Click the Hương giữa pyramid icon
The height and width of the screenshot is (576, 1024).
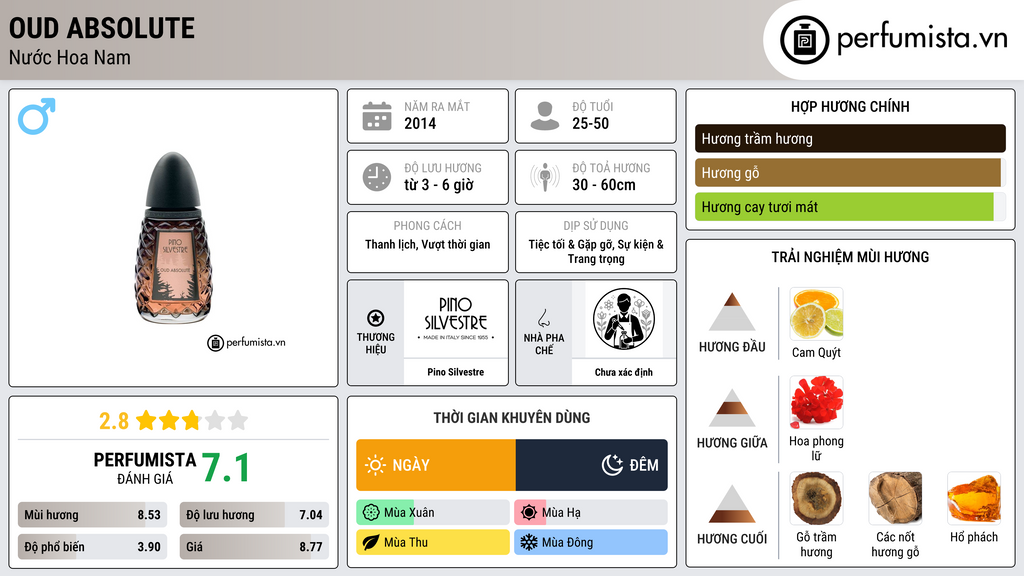coord(732,408)
